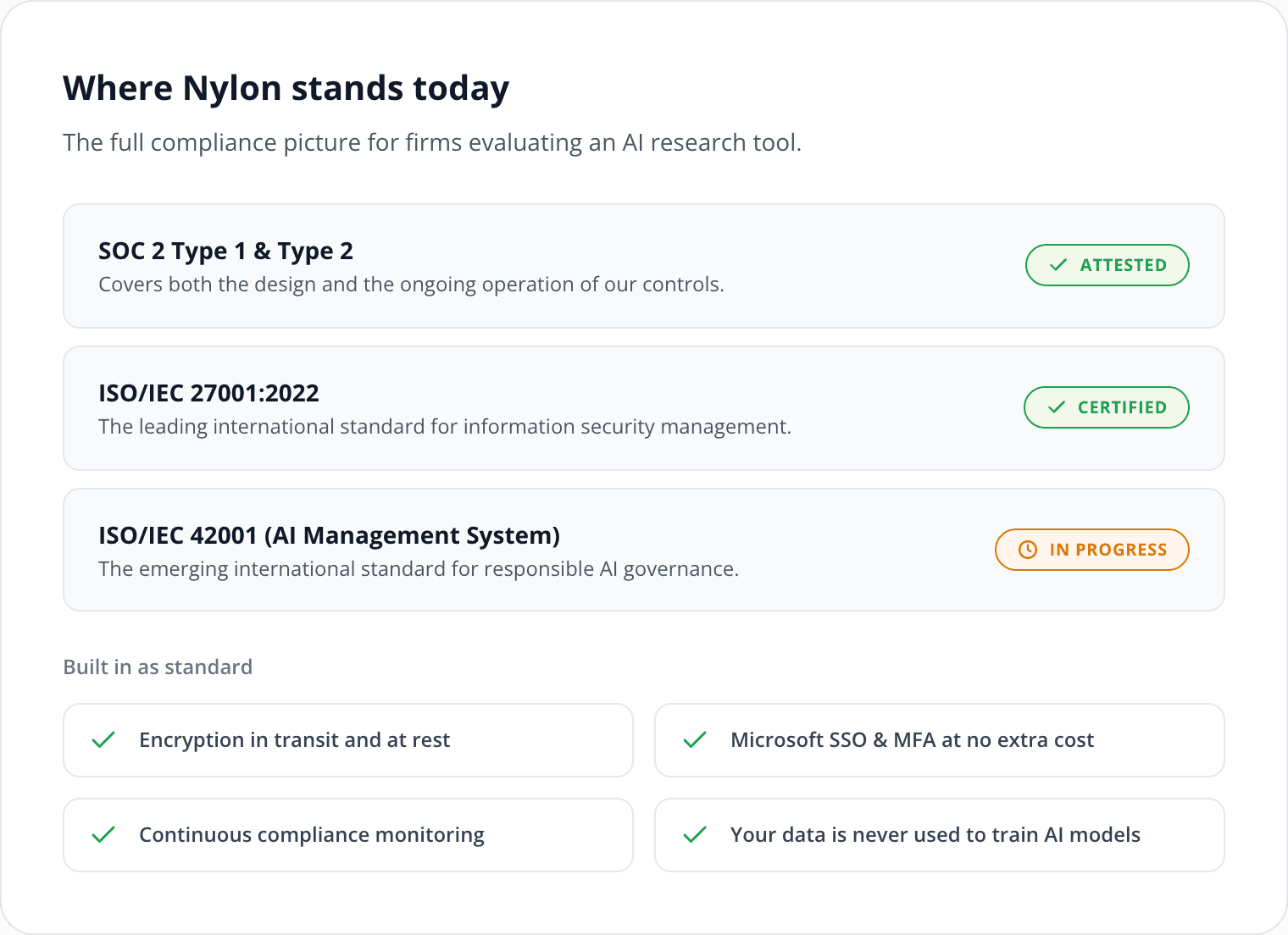Open the ISO/IEC 42001 AI Management card
The height and width of the screenshot is (935, 1288).
click(x=644, y=550)
